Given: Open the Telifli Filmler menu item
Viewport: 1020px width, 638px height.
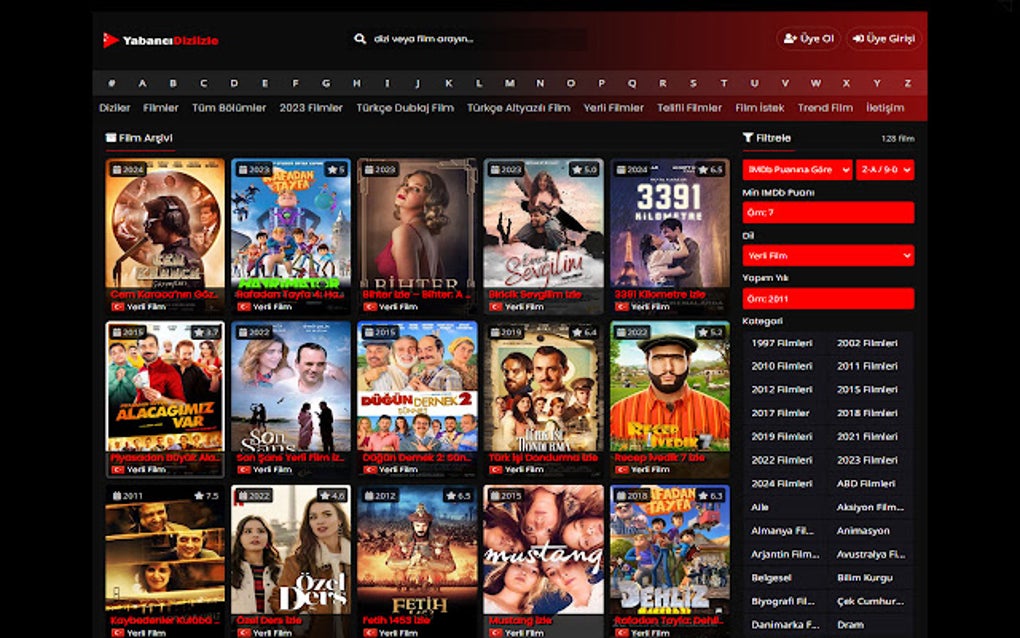Looking at the screenshot, I should [x=690, y=108].
